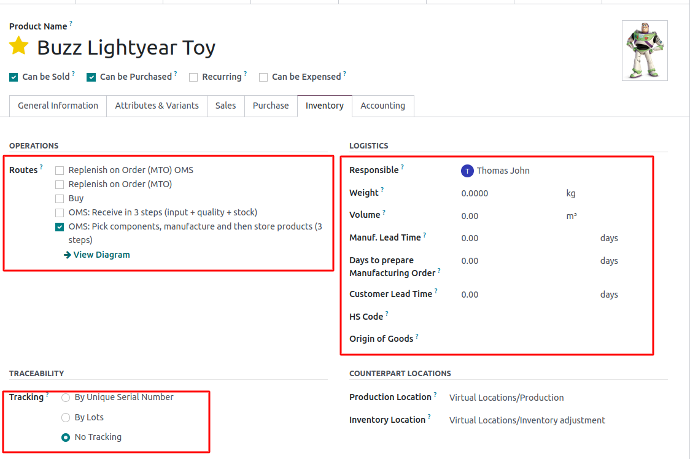Uncheck Can be Sold
Screen dimensions: 690x459
click(x=14, y=77)
